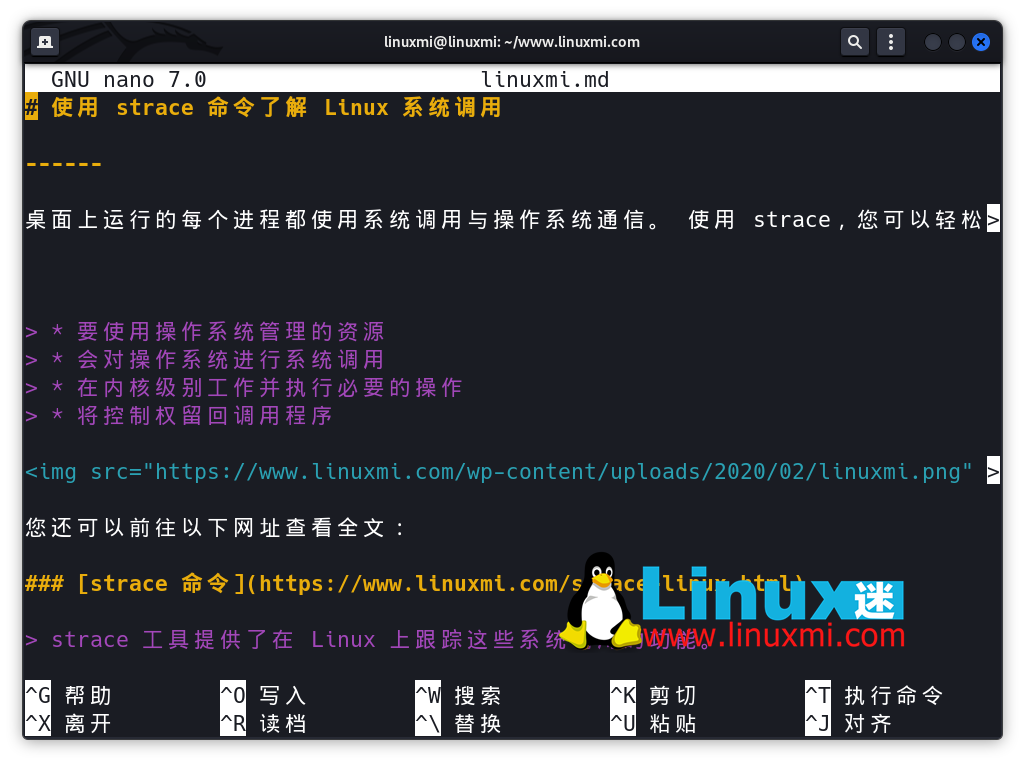The height and width of the screenshot is (764, 1025).
Task: Close the terminal window
Action: [979, 41]
